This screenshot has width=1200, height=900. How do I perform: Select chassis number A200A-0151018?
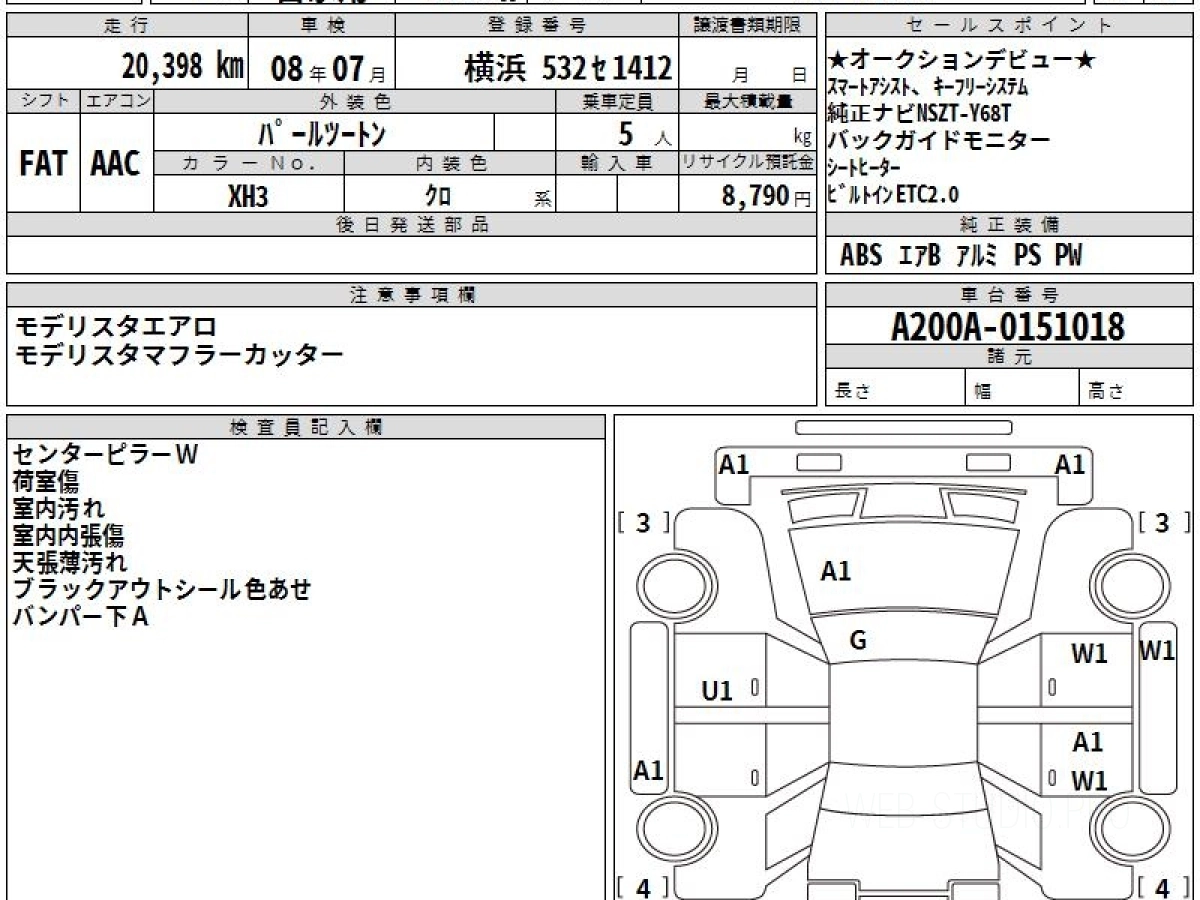[x=1008, y=327]
